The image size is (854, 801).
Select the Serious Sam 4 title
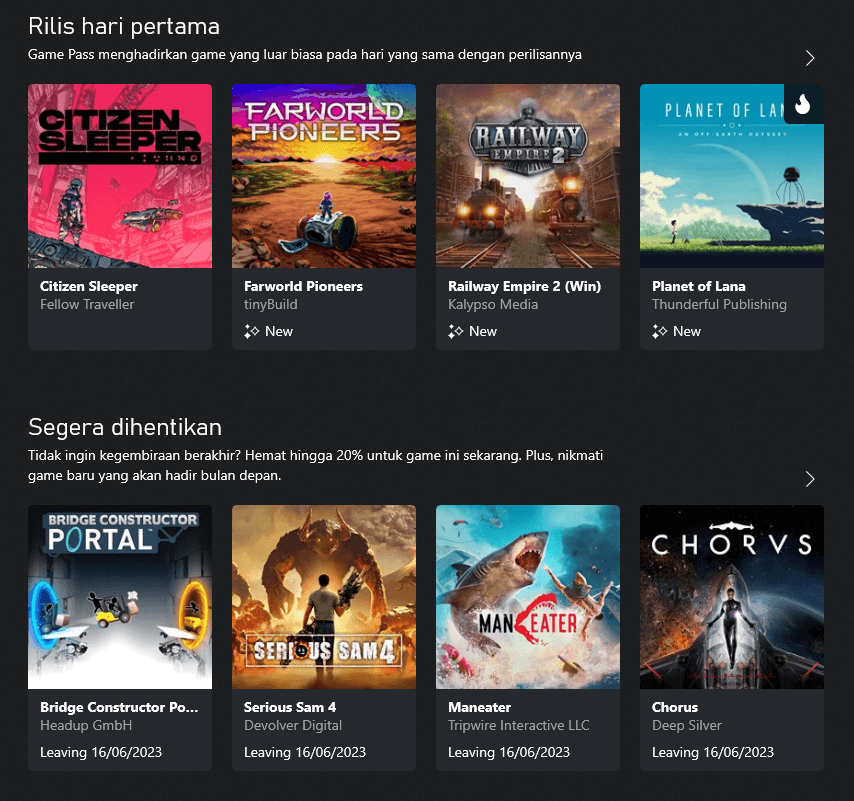click(290, 707)
